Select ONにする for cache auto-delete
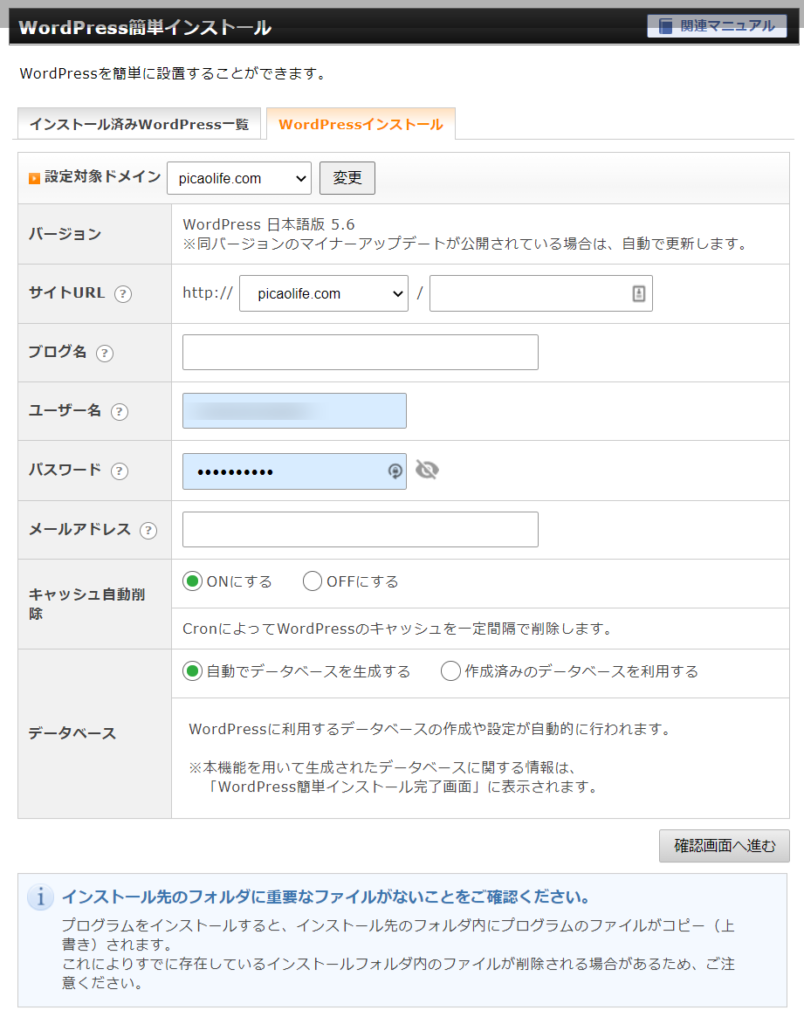The height and width of the screenshot is (1024, 804). coord(192,581)
